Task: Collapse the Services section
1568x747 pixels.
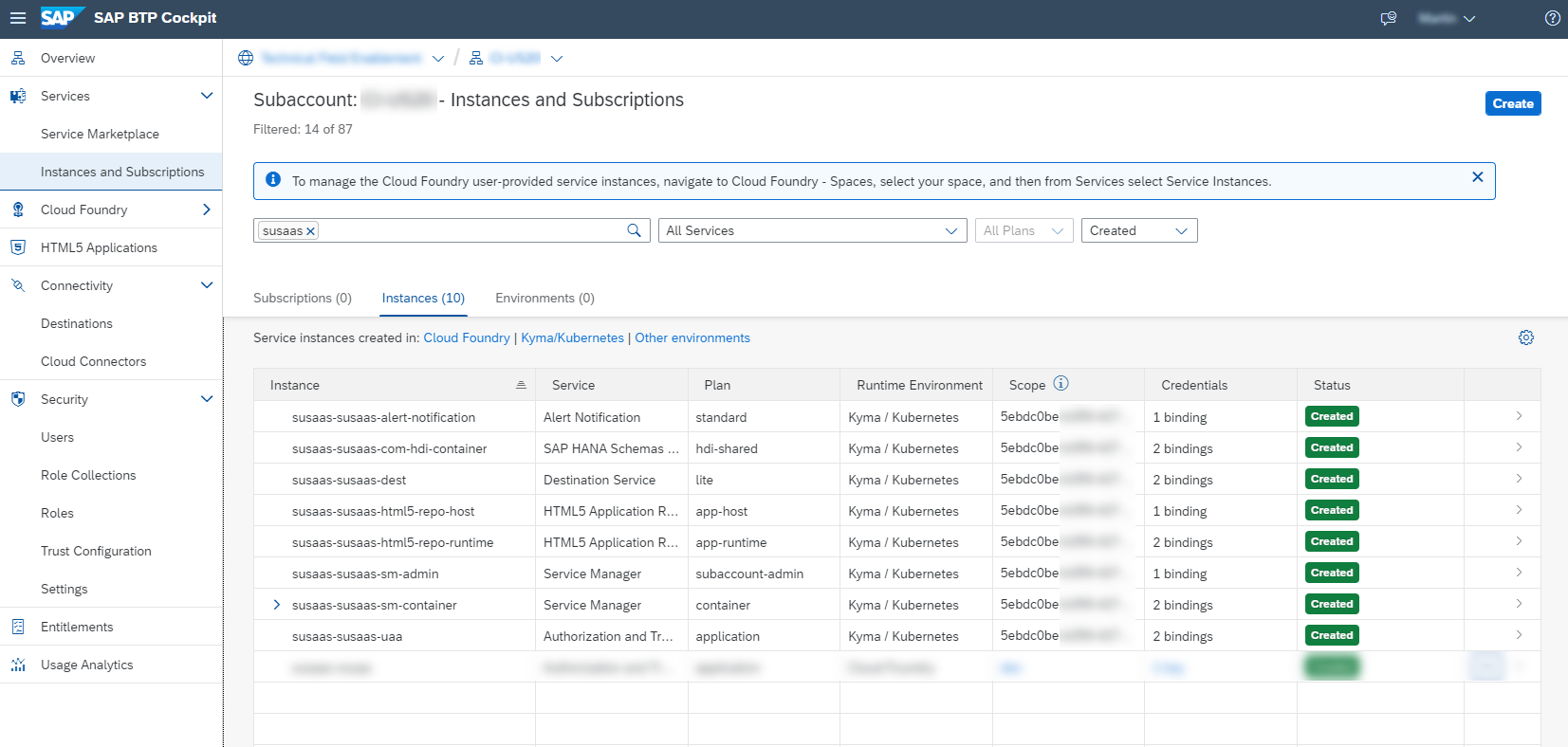Action: coord(207,96)
